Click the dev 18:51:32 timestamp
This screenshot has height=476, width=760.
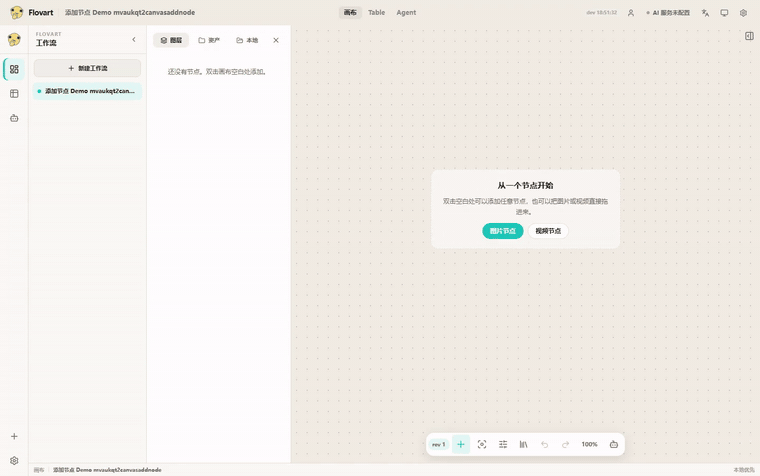point(602,13)
